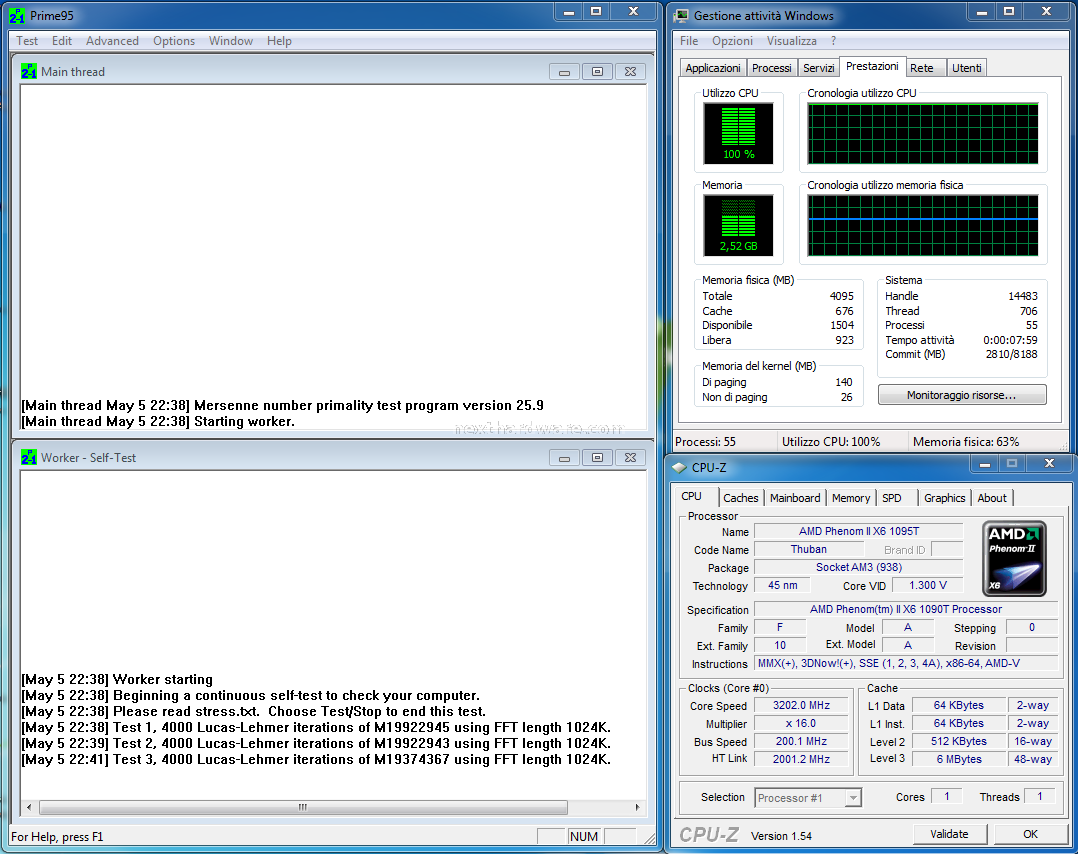Click the Validate button in CPU-Z
Viewport: 1078px width, 854px height.
949,834
